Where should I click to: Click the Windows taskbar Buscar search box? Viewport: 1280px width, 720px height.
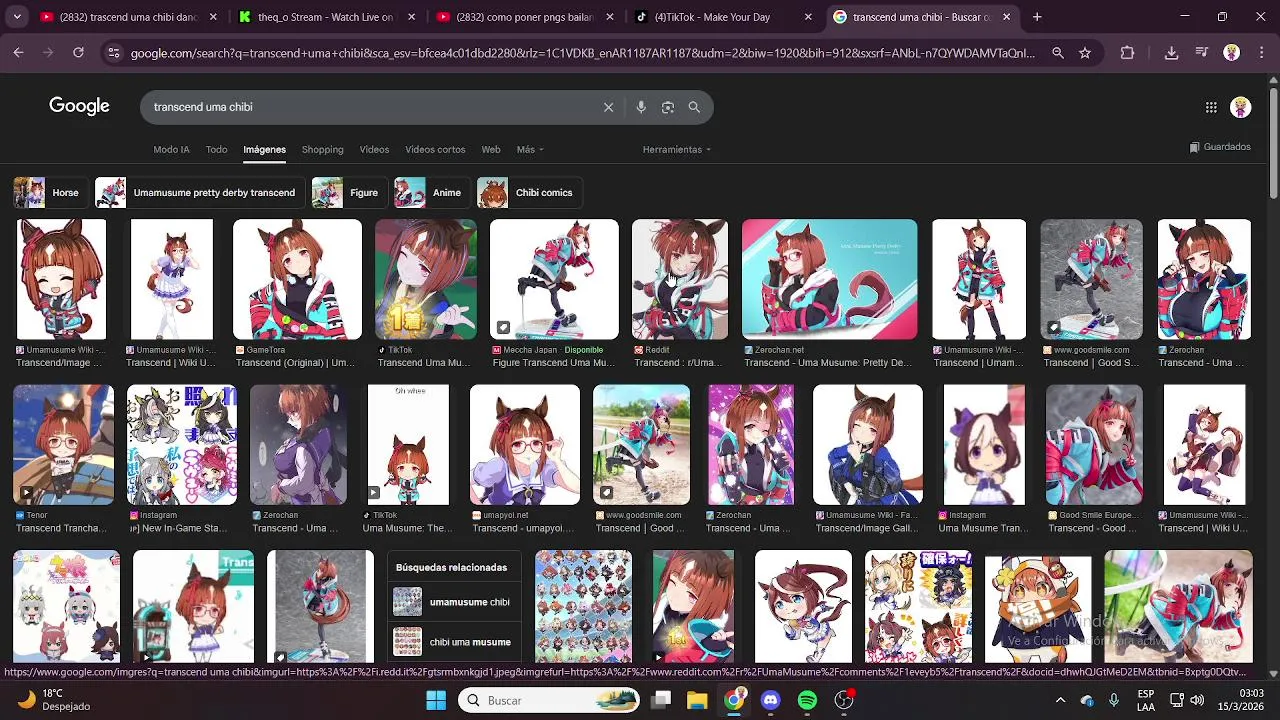click(x=549, y=700)
